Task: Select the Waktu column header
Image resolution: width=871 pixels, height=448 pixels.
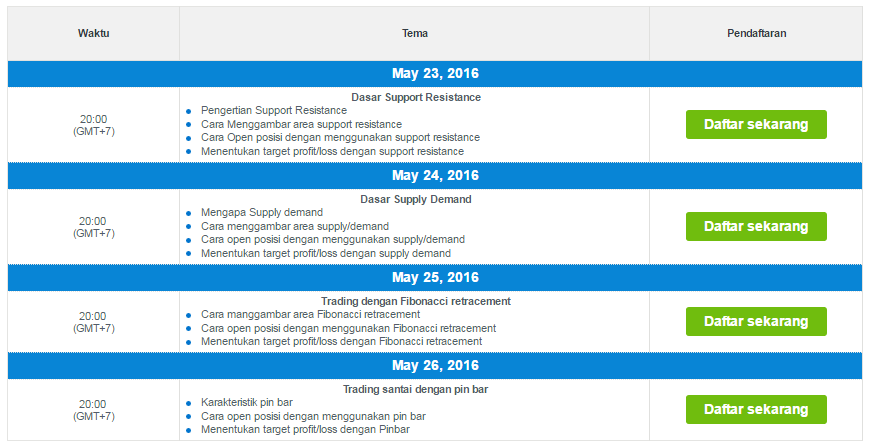Action: pos(93,33)
